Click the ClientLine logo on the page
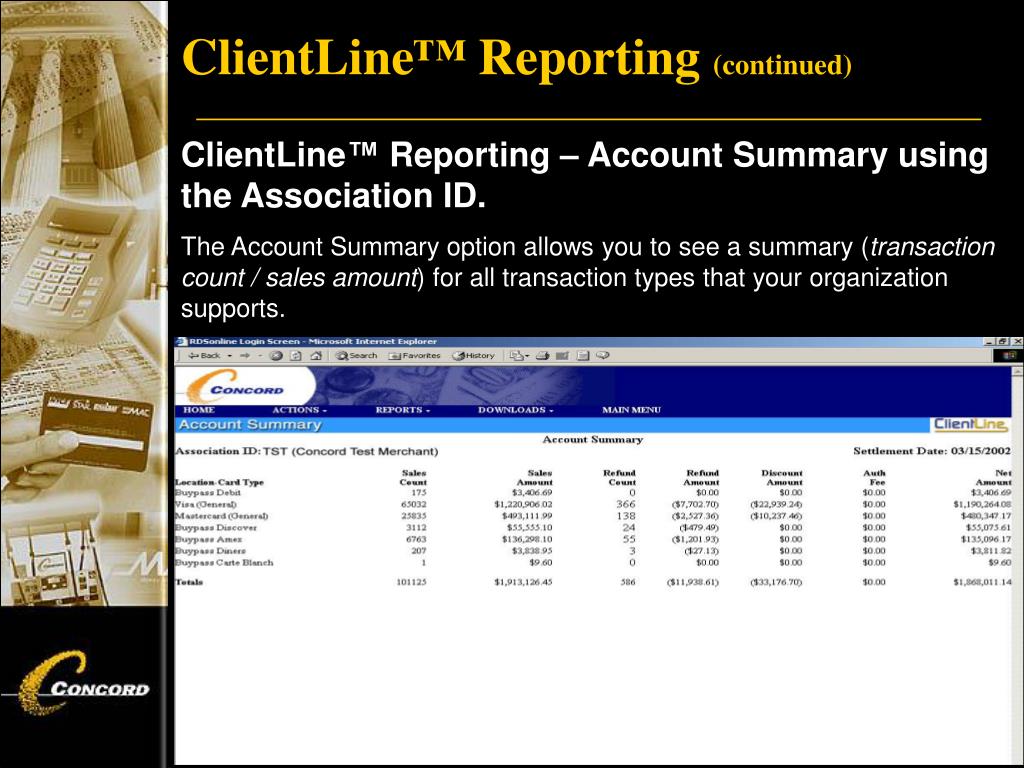 tap(970, 424)
